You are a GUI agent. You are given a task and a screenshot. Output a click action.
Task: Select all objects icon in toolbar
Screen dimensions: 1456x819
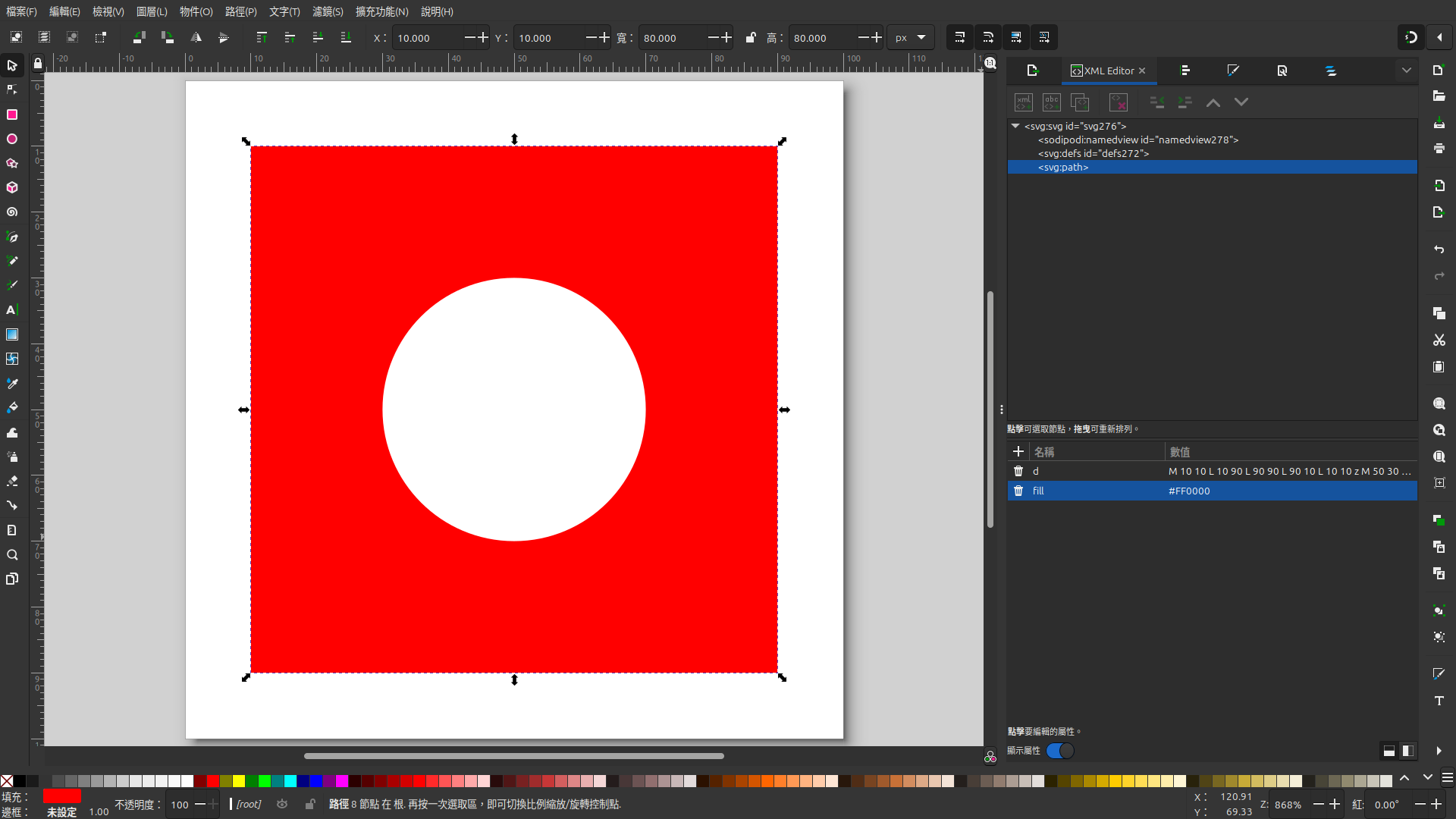click(x=16, y=37)
